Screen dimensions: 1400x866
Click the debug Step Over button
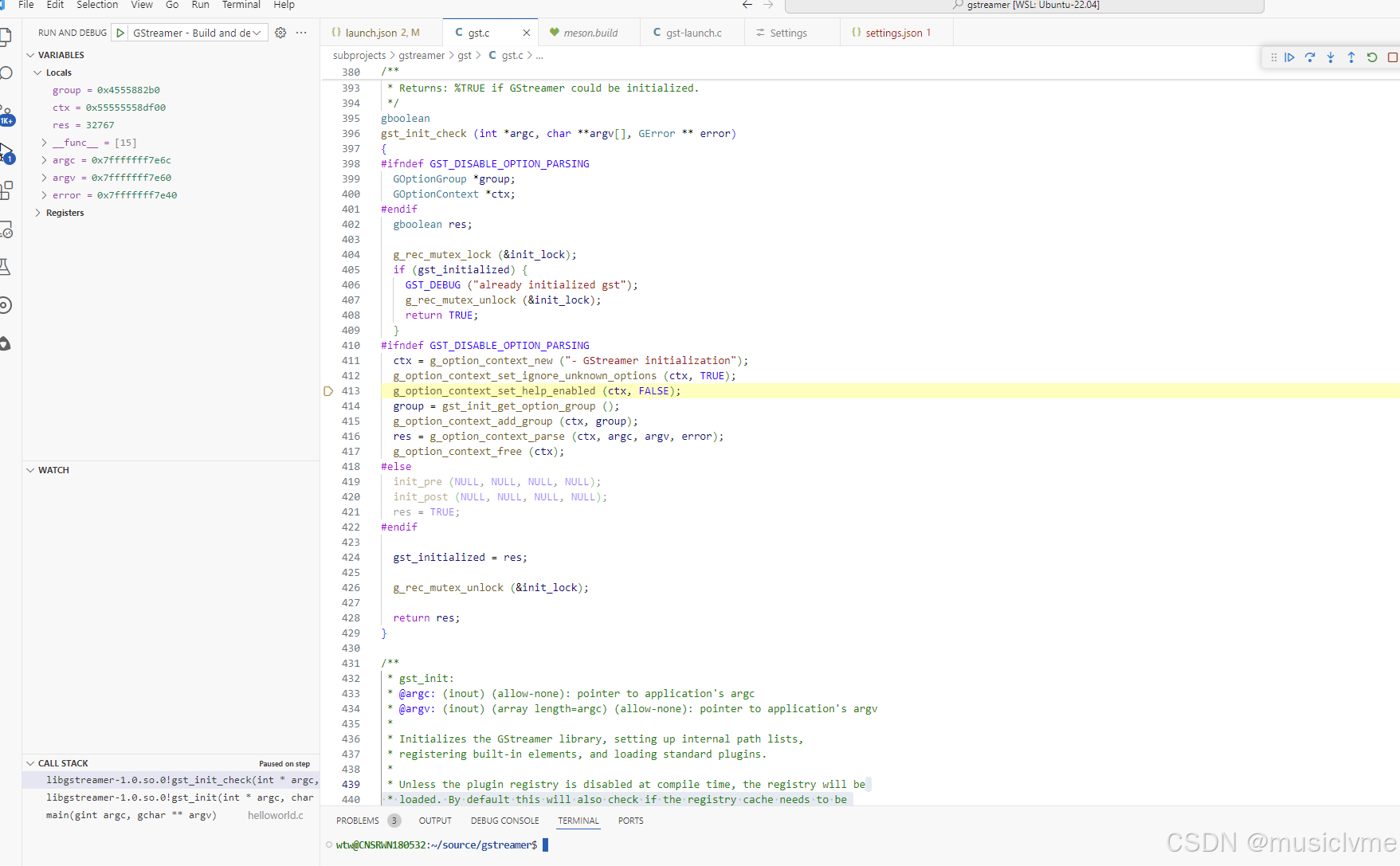(x=1310, y=57)
